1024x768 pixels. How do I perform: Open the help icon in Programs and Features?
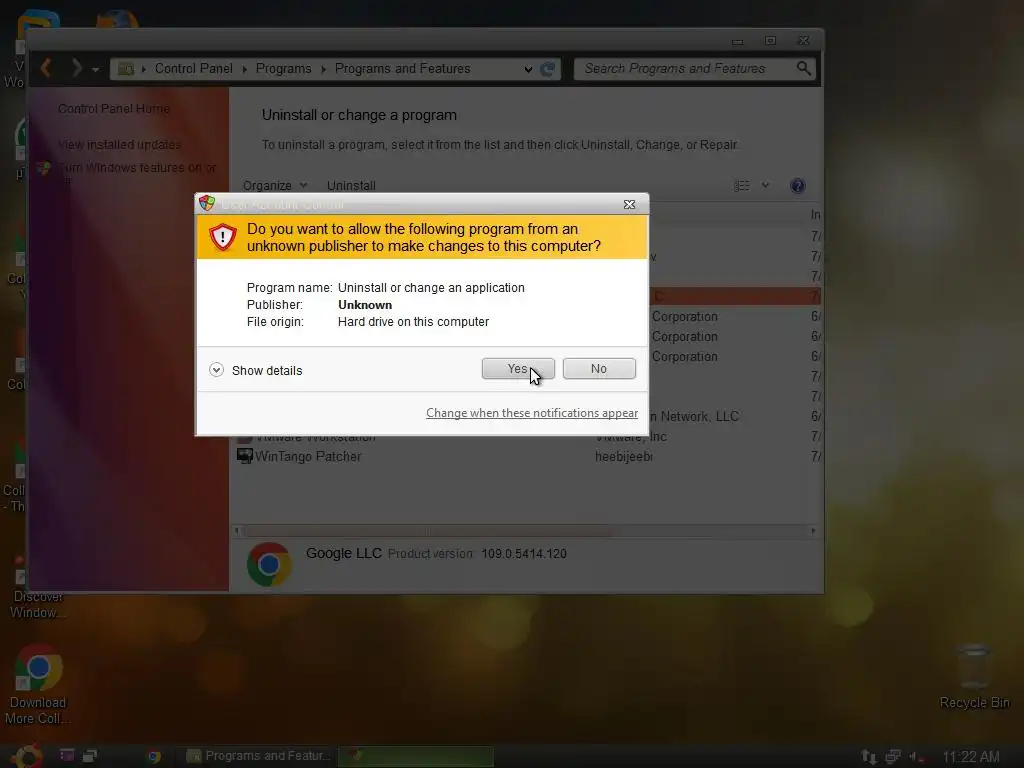pyautogui.click(x=797, y=186)
